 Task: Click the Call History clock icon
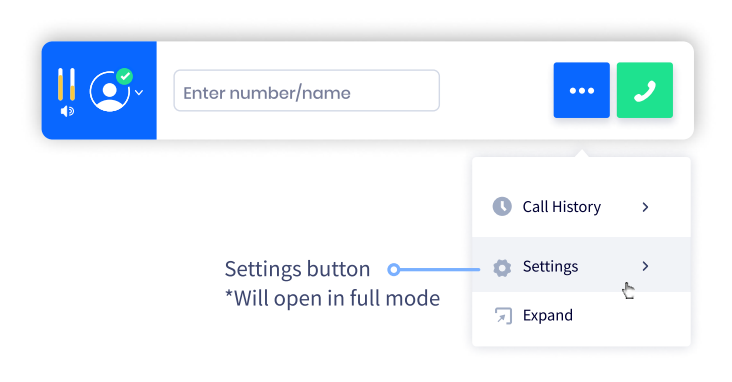[x=502, y=206]
